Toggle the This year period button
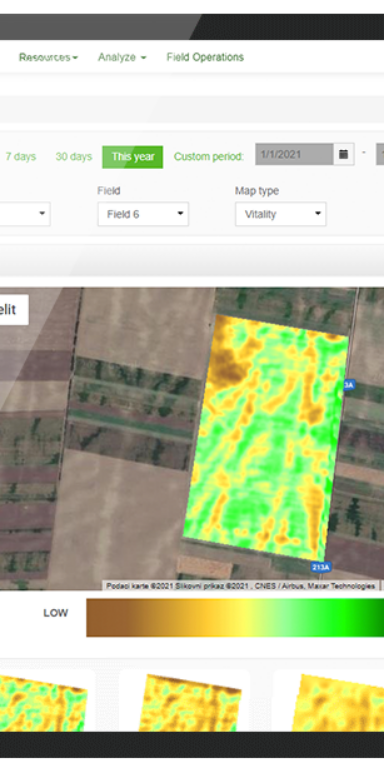This screenshot has width=384, height=768. tap(133, 157)
